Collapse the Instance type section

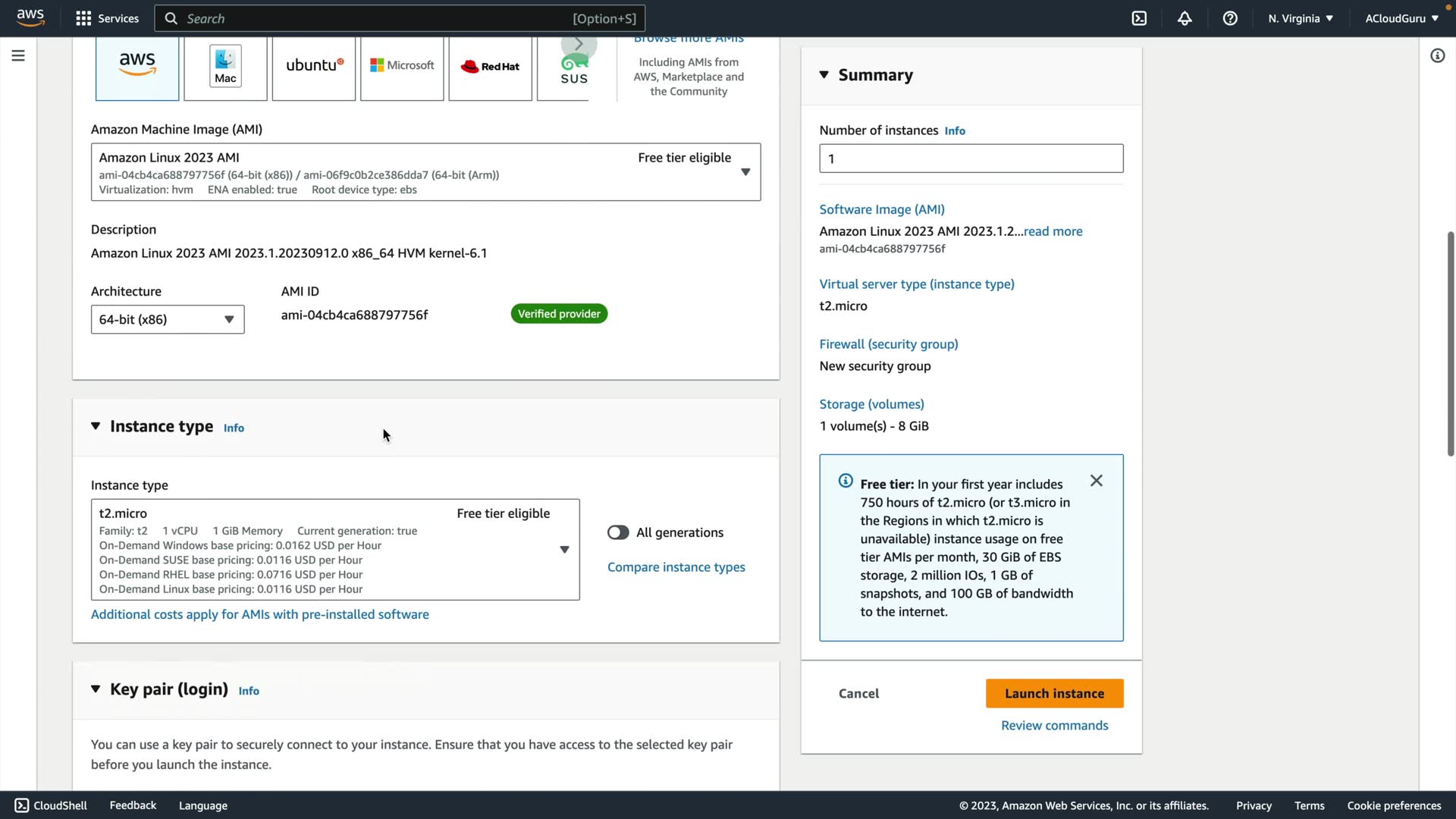tap(96, 426)
